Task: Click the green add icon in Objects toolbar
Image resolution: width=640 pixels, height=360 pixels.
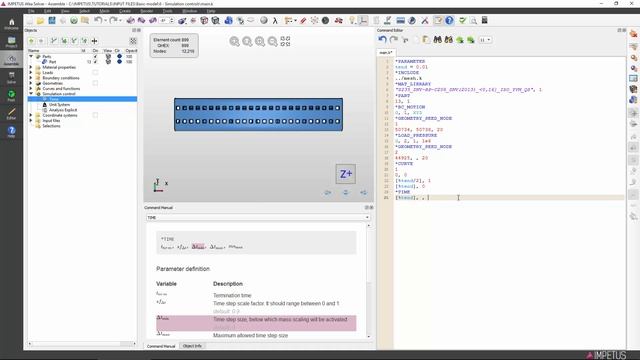Action: pos(31,41)
